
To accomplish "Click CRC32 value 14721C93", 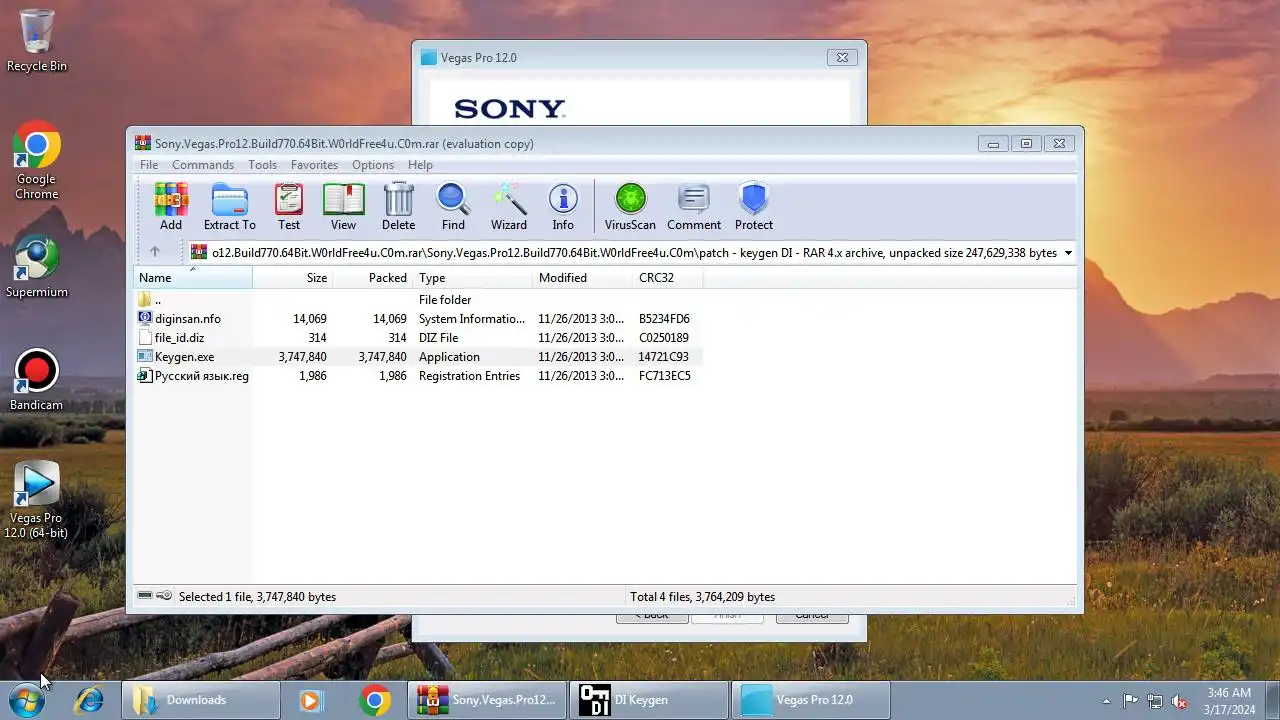I will (664, 357).
